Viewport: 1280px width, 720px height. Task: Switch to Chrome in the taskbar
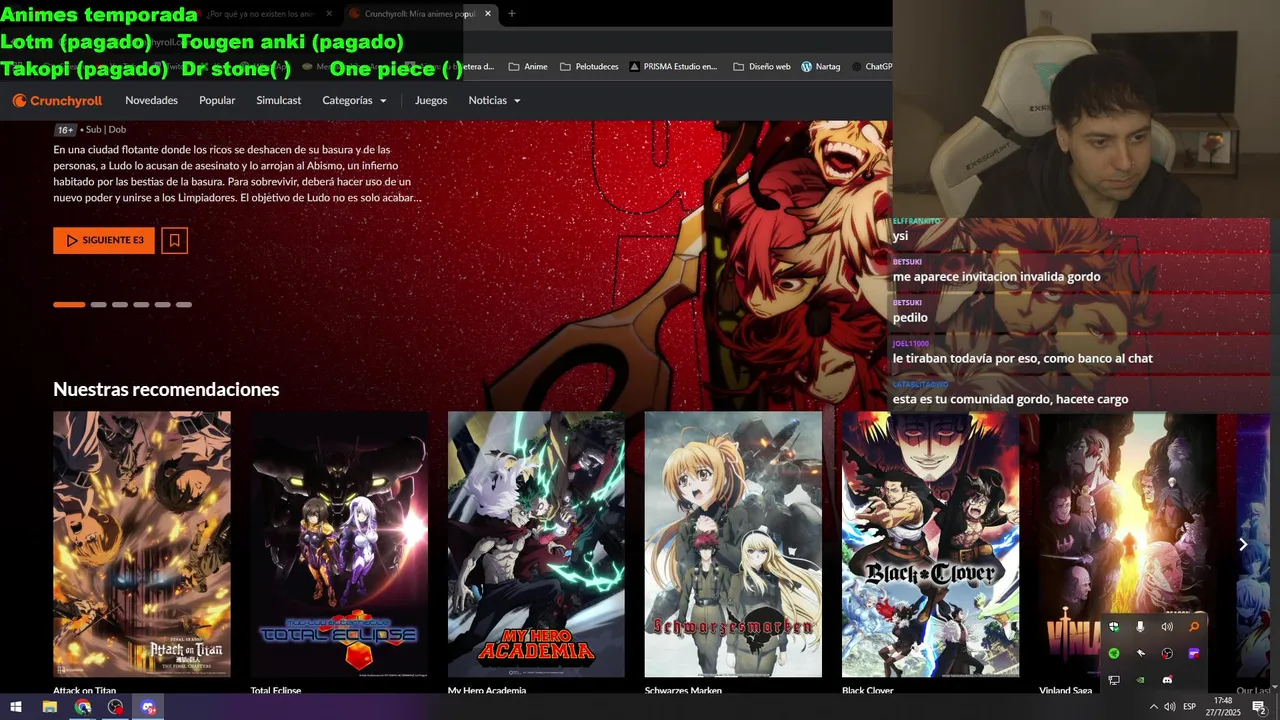point(82,707)
